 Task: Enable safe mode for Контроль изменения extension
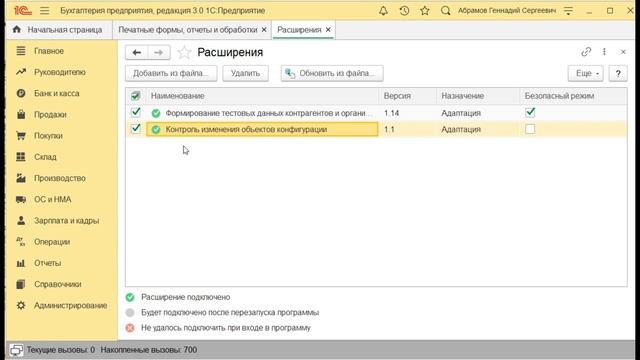tap(530, 129)
